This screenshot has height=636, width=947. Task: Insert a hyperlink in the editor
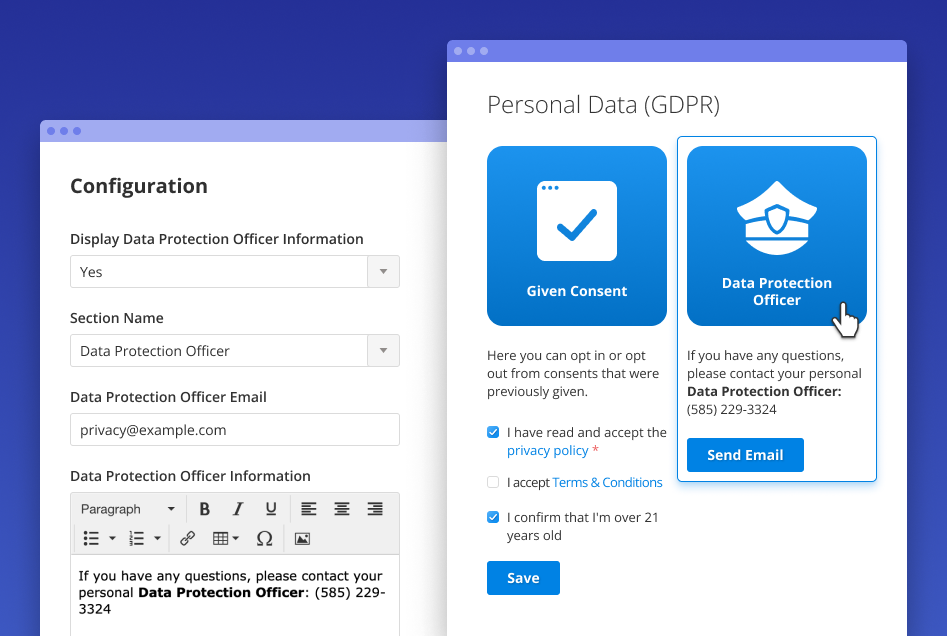(187, 538)
